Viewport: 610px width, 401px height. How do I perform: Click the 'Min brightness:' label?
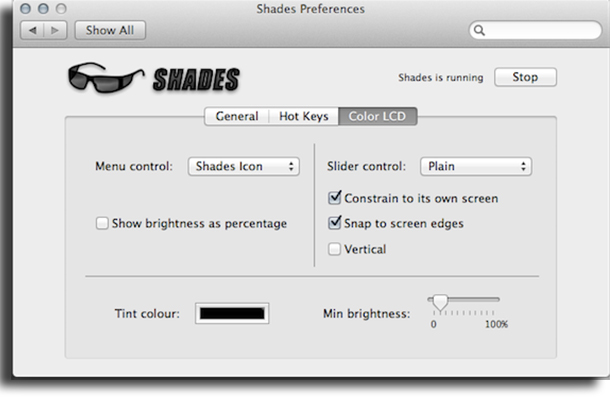click(x=366, y=313)
